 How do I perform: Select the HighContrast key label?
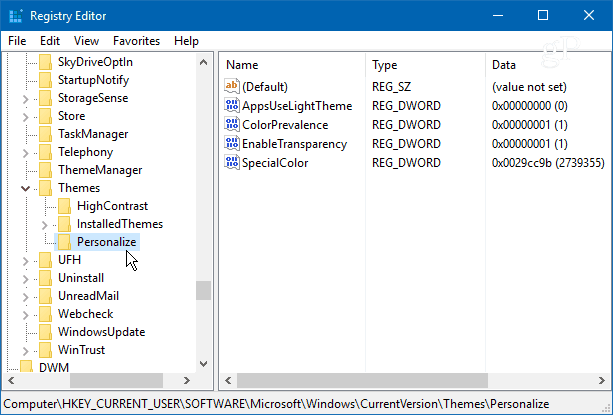point(112,206)
